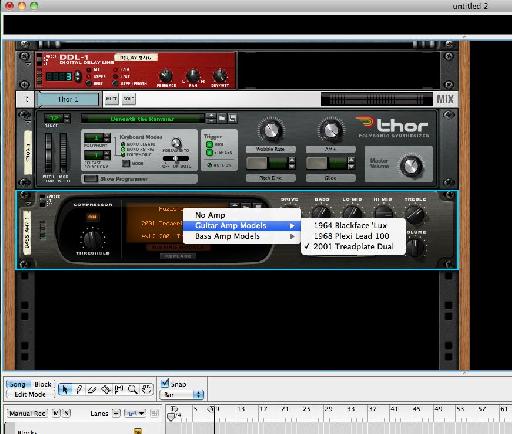This screenshot has width=512, height=434.
Task: Click the DDL-1 Feedback knob
Action: tap(166, 76)
